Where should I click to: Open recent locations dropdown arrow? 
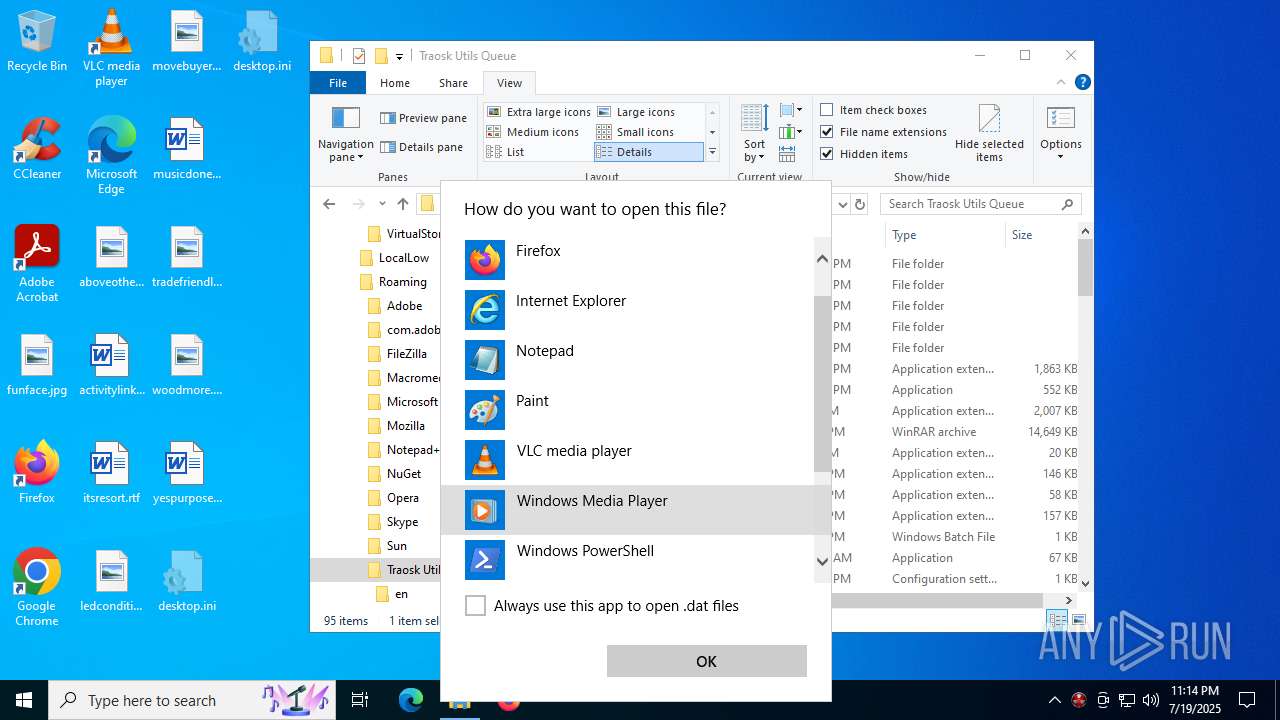pyautogui.click(x=382, y=204)
